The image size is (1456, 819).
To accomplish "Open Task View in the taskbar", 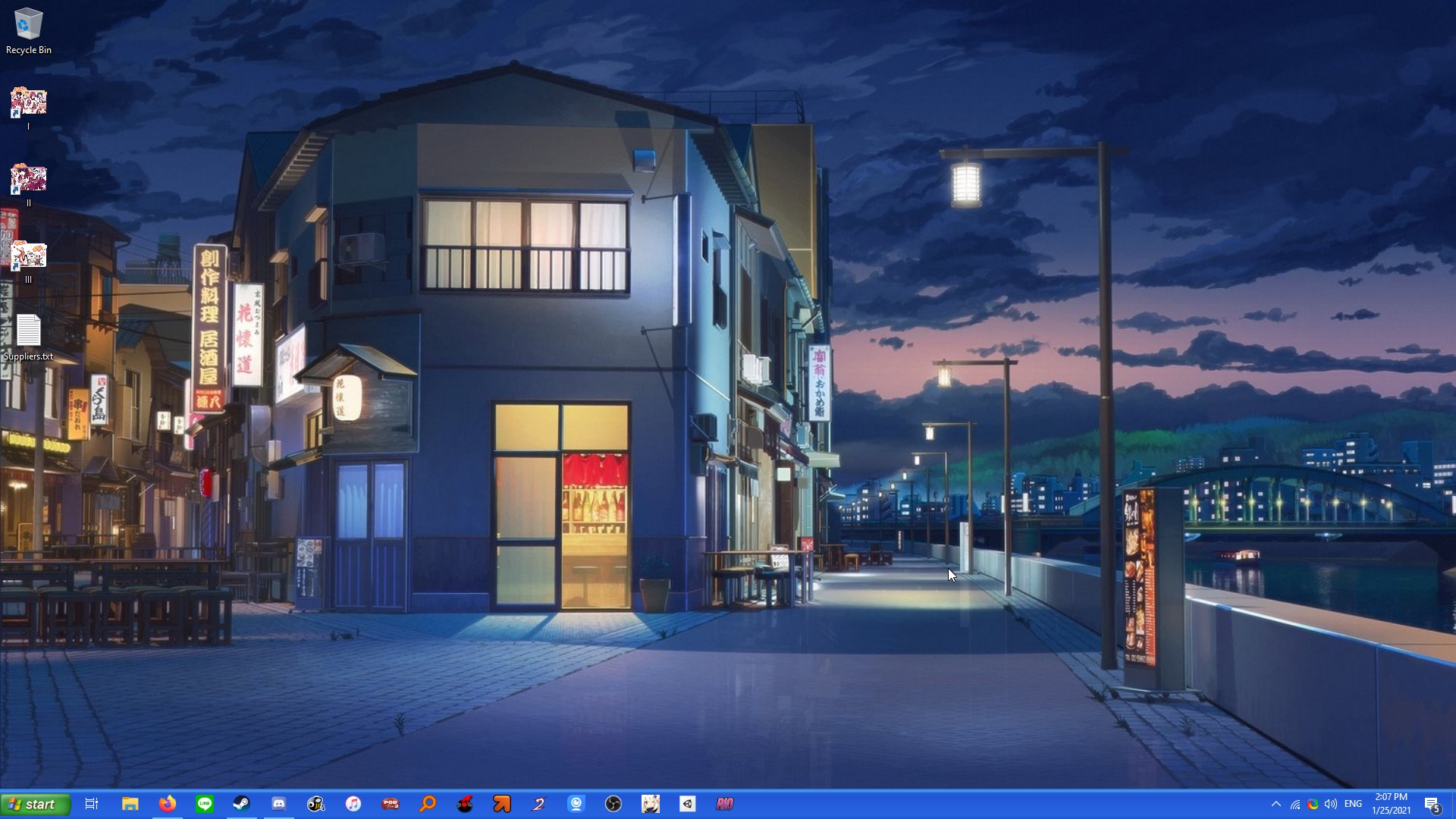I will pos(92,804).
